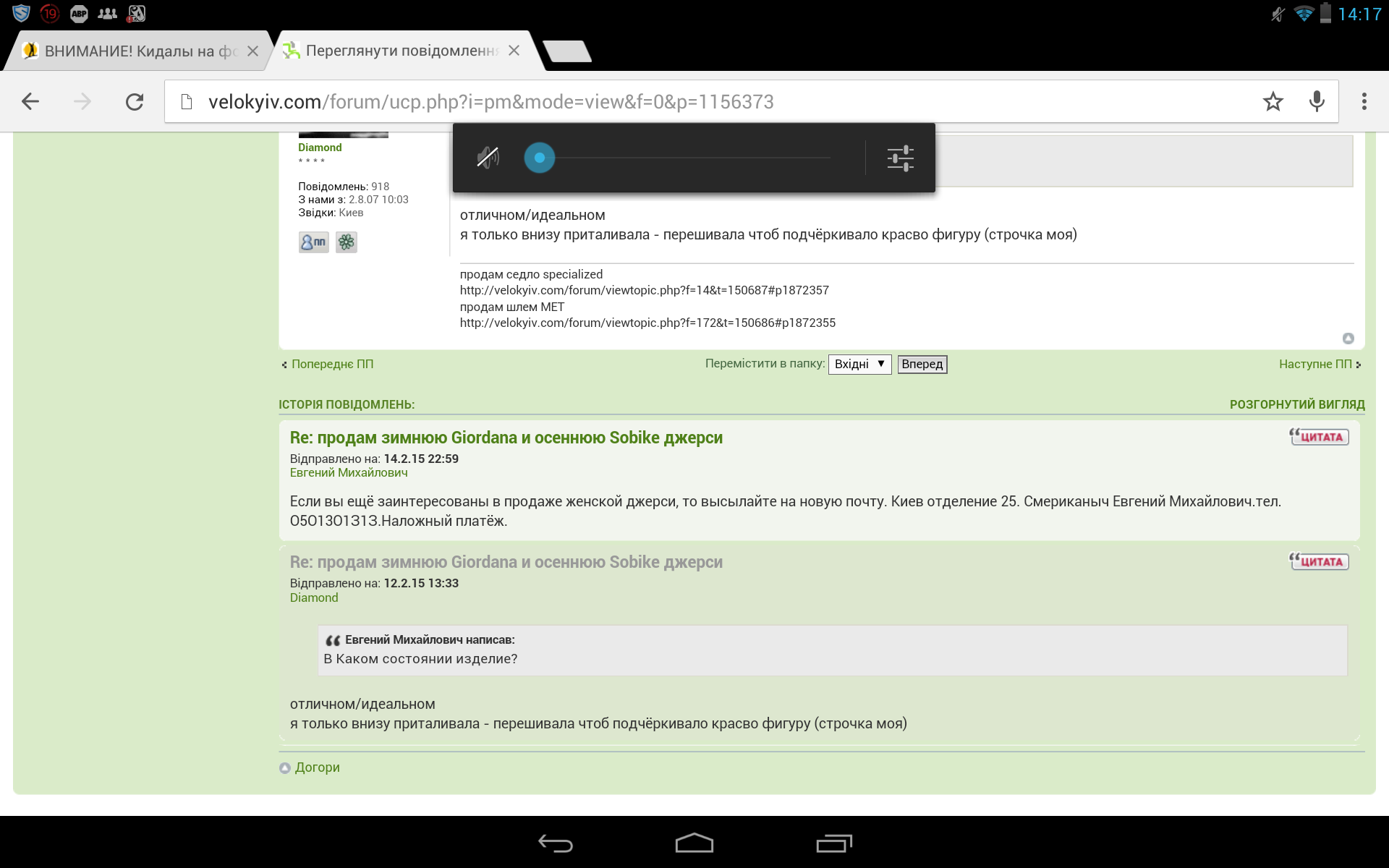
Task: Click the bookmark star icon
Action: pos(1273,101)
